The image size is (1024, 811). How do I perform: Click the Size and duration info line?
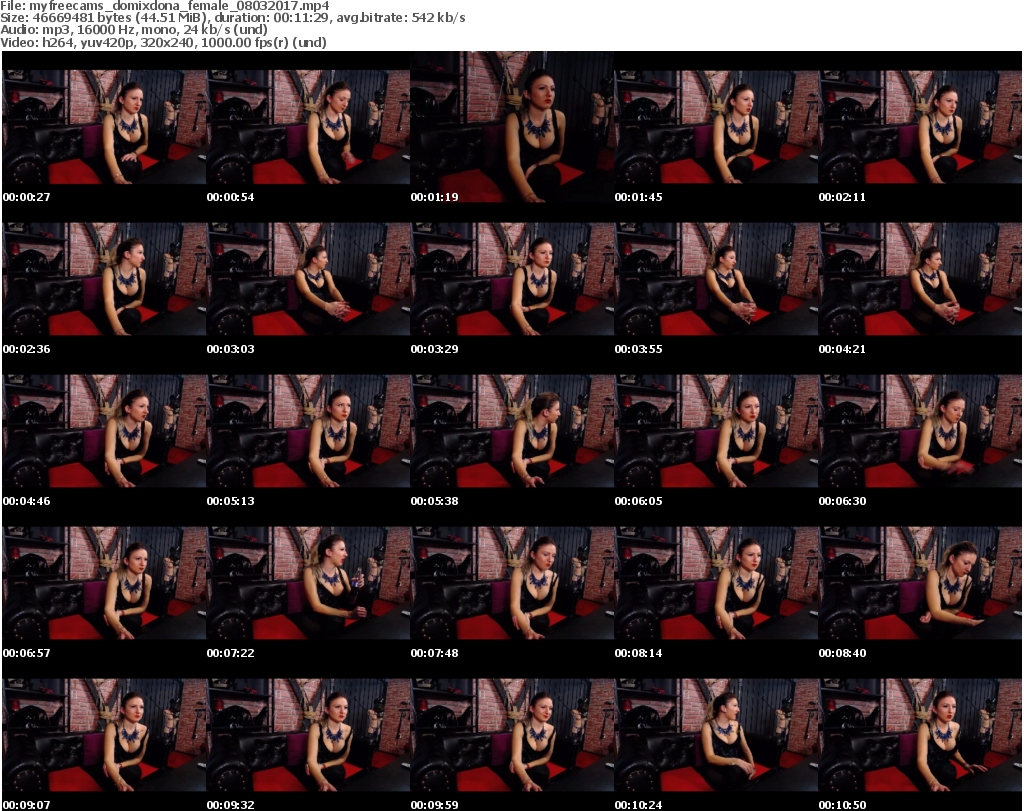click(x=232, y=18)
